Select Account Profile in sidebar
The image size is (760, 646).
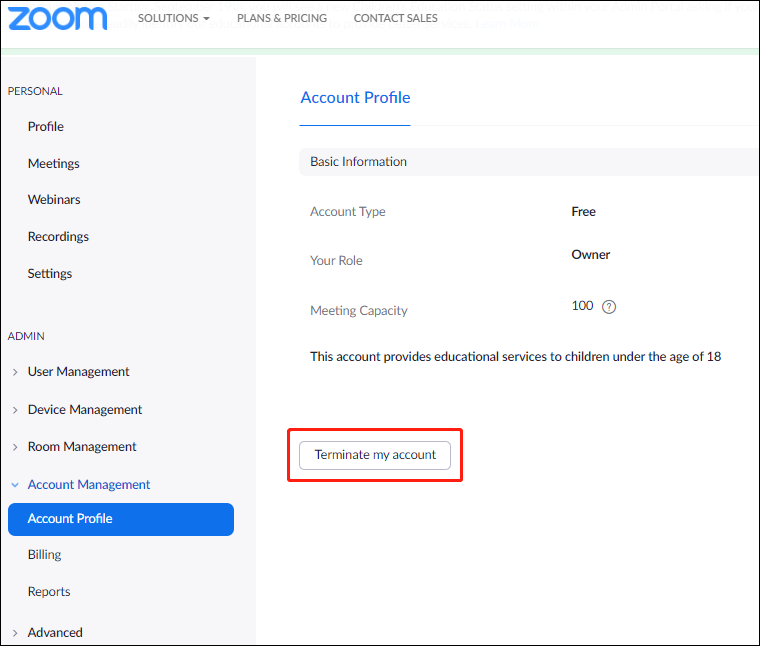coord(121,519)
